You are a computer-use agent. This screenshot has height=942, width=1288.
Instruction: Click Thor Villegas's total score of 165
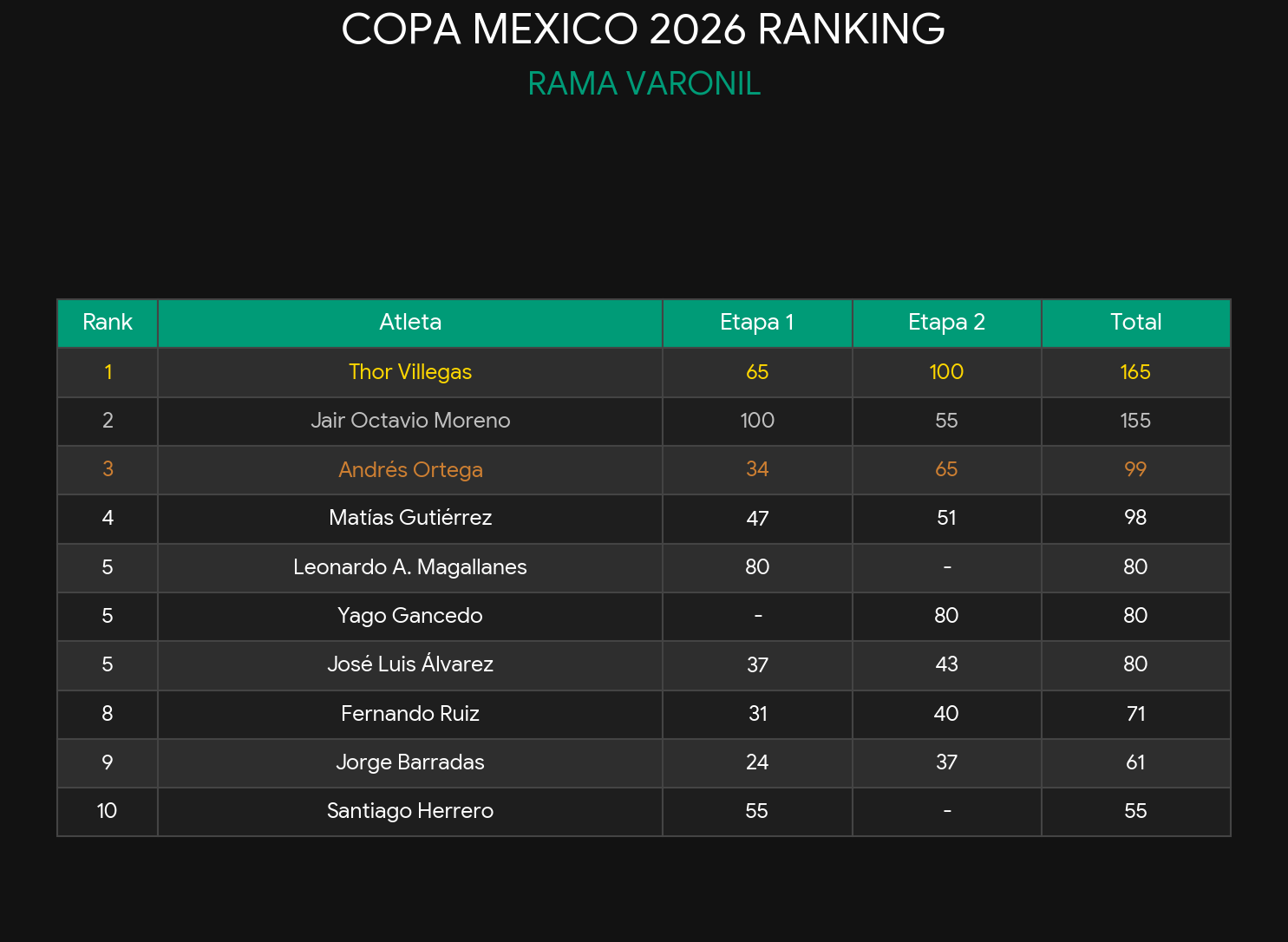(1135, 372)
